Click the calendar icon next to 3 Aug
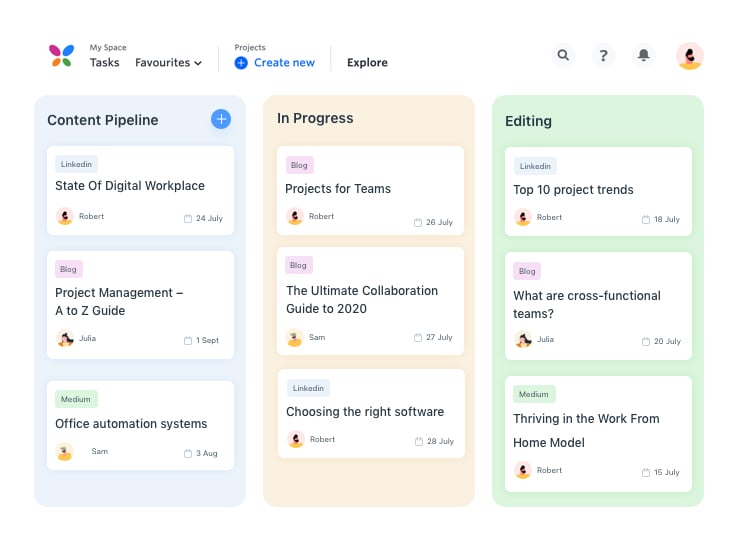Screen dimensions: 743x547 pyautogui.click(x=188, y=454)
